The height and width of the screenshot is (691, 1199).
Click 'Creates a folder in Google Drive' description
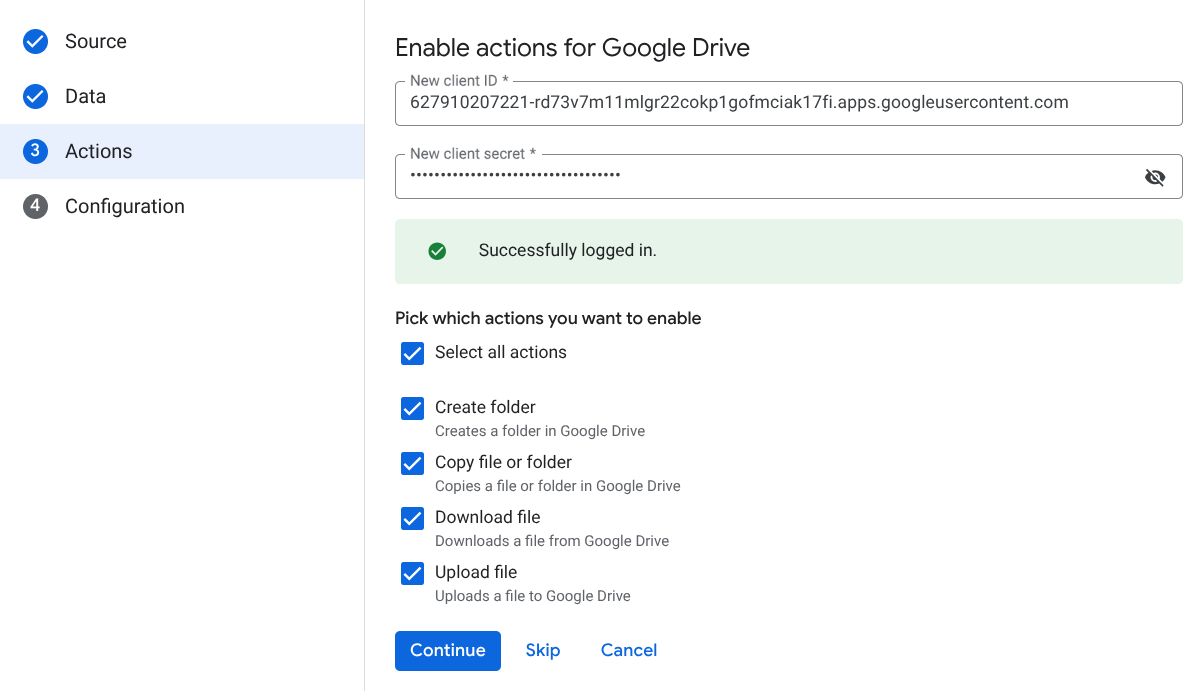click(x=540, y=431)
